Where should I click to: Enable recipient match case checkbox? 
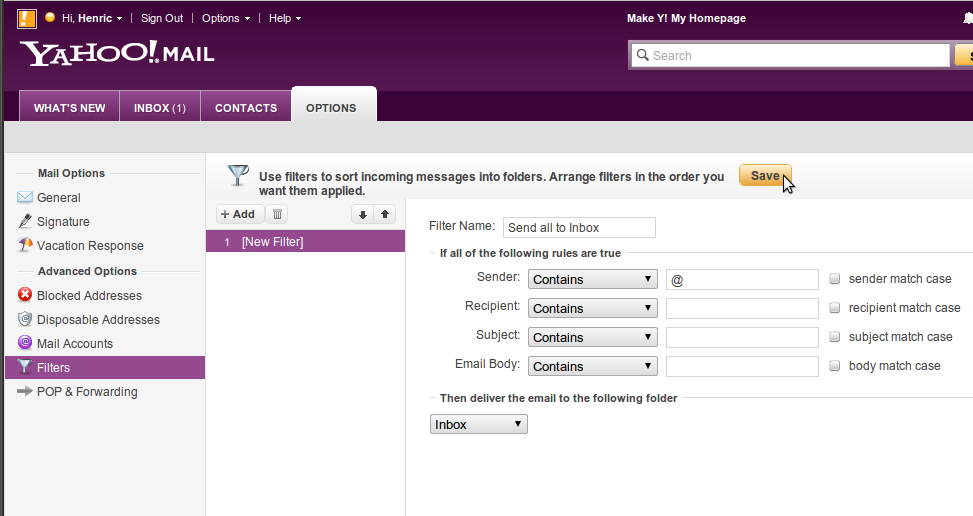pos(835,308)
